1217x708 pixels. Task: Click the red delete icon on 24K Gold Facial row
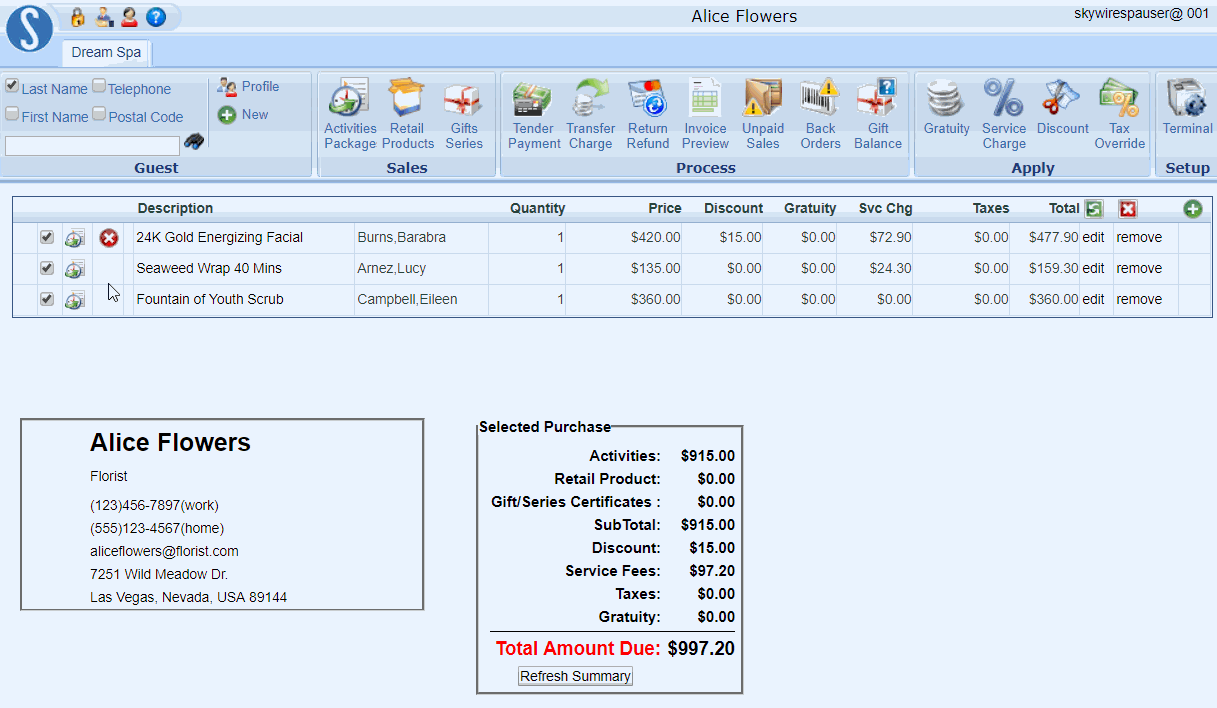[x=109, y=238]
